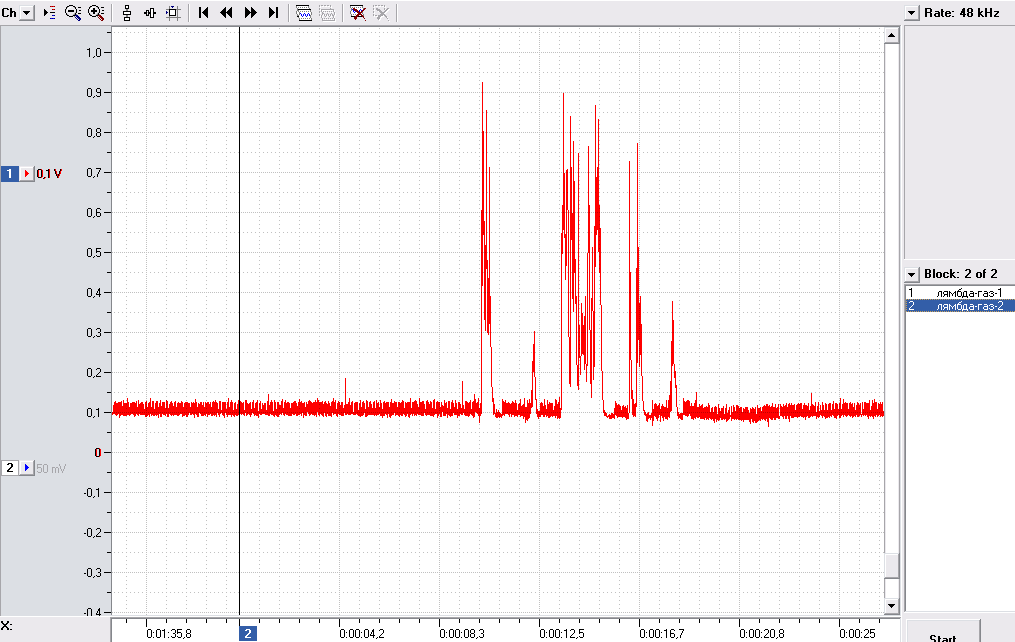Click the rewind double-arrow button

coord(227,12)
